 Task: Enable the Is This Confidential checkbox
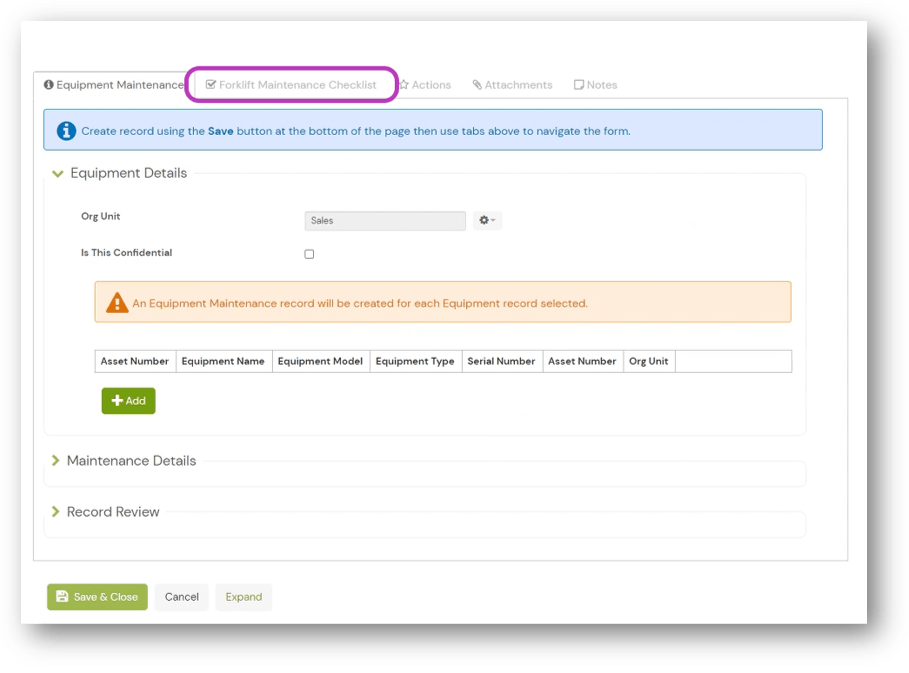click(x=309, y=254)
